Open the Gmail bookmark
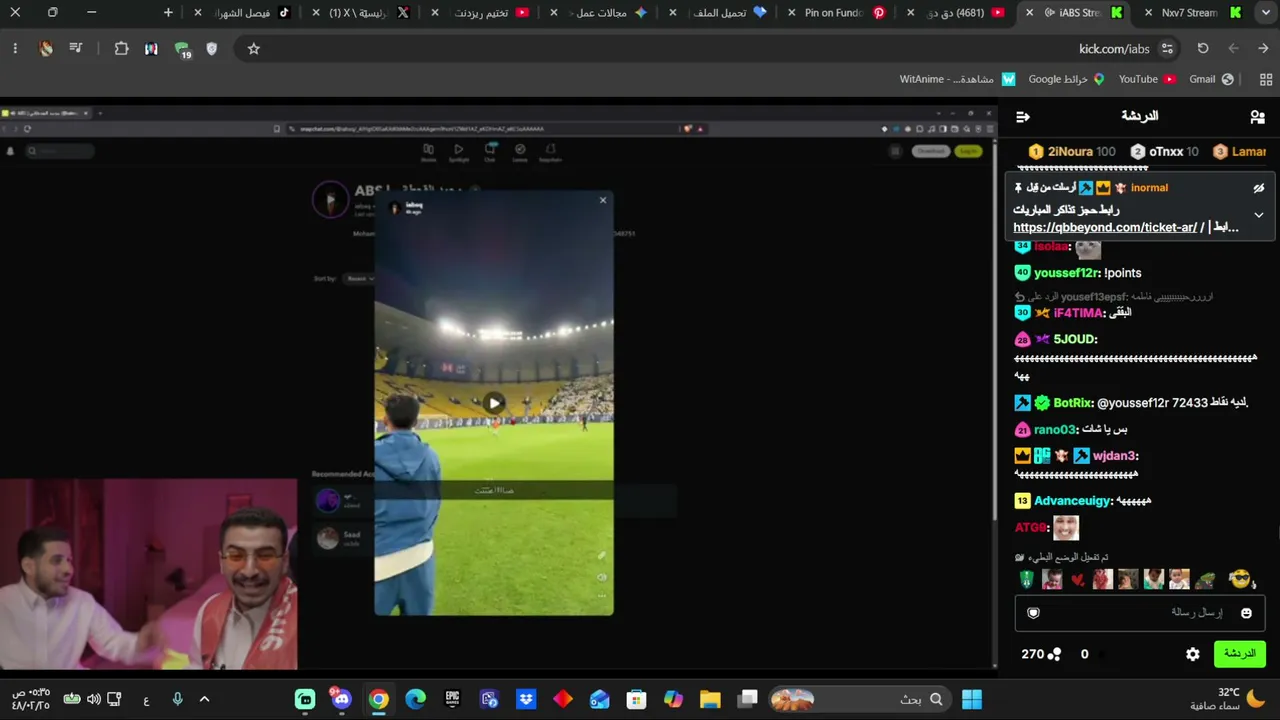 1211,79
